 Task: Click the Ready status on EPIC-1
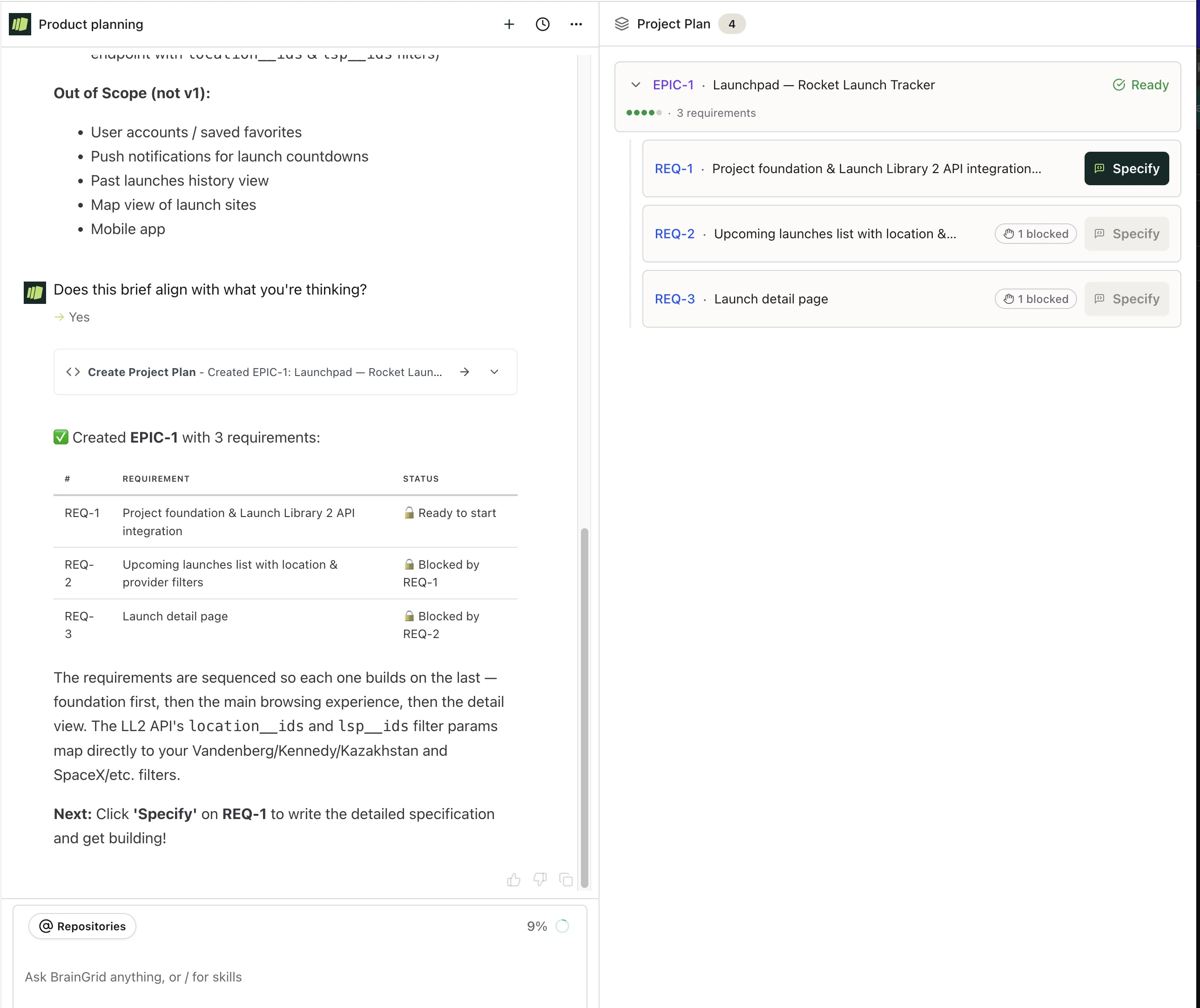[1140, 85]
